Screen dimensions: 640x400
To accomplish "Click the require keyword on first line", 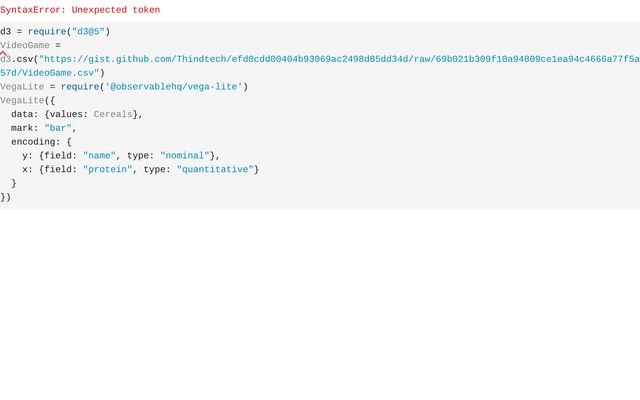I will (x=47, y=31).
